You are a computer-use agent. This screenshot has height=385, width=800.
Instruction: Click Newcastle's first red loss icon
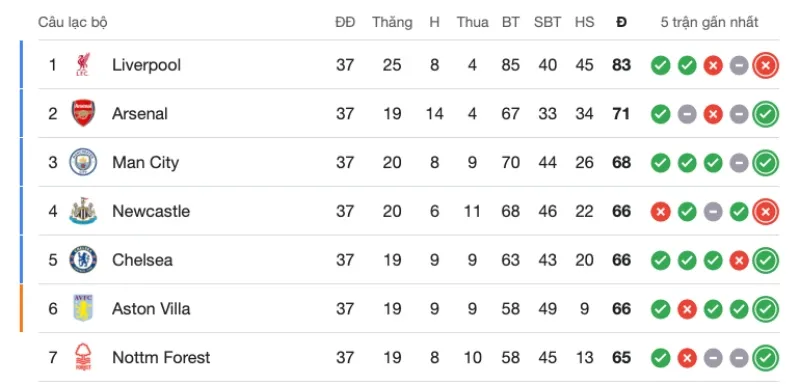click(660, 212)
